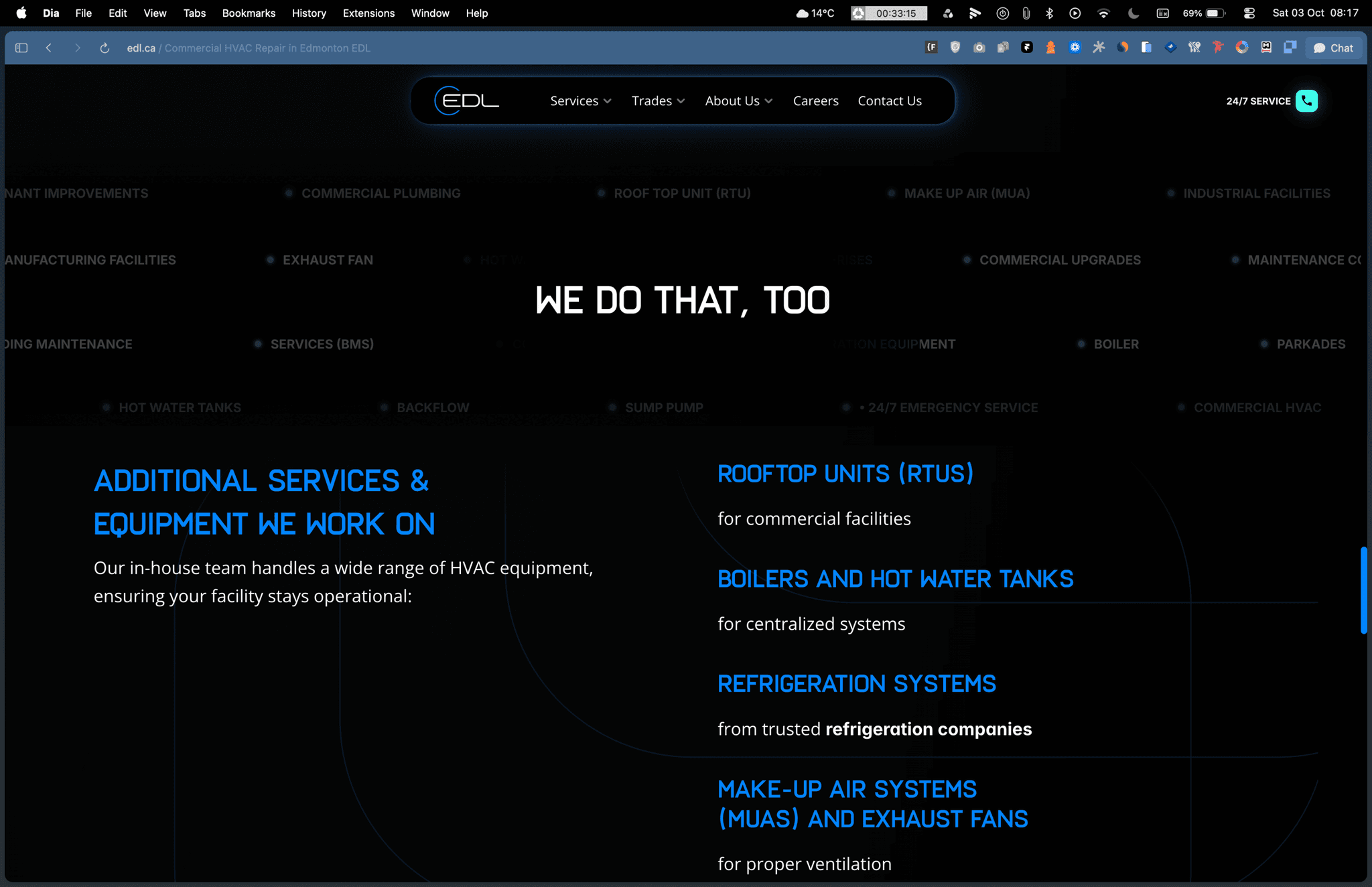Expand the Trades dropdown menu
1372x887 pixels.
coord(659,101)
